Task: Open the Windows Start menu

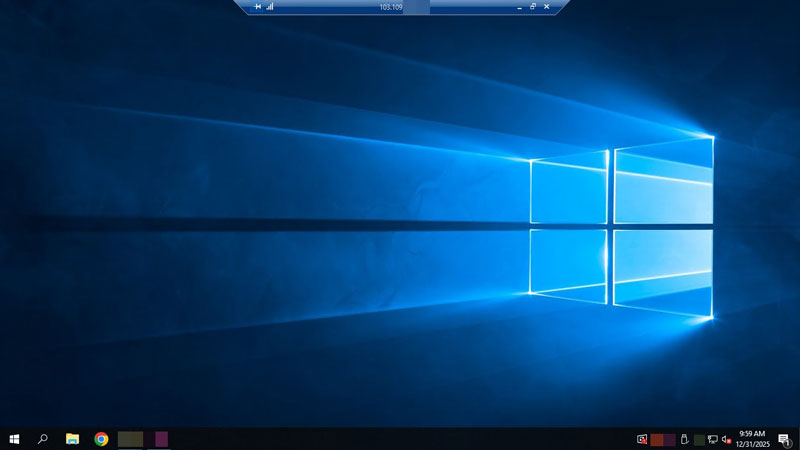Action: coord(14,439)
